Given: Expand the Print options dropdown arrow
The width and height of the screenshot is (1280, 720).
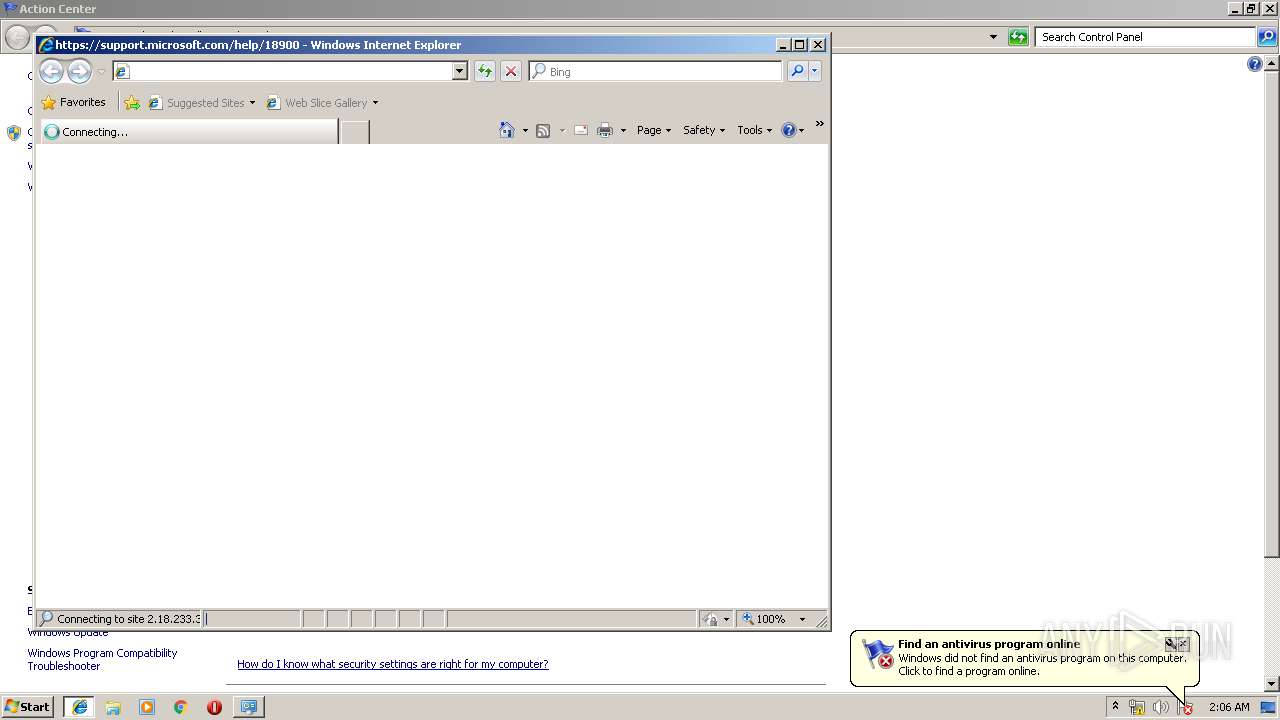Looking at the screenshot, I should tap(623, 130).
